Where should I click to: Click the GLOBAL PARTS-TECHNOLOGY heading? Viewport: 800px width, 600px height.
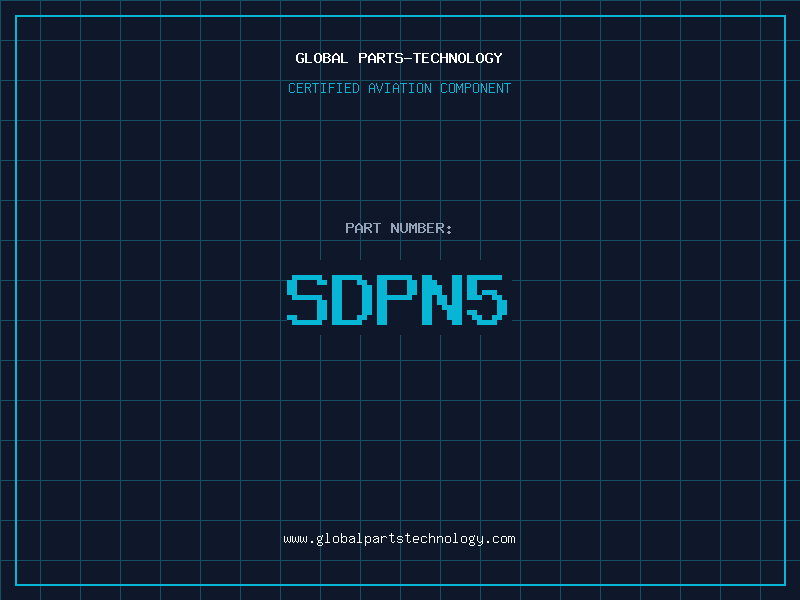(399, 58)
